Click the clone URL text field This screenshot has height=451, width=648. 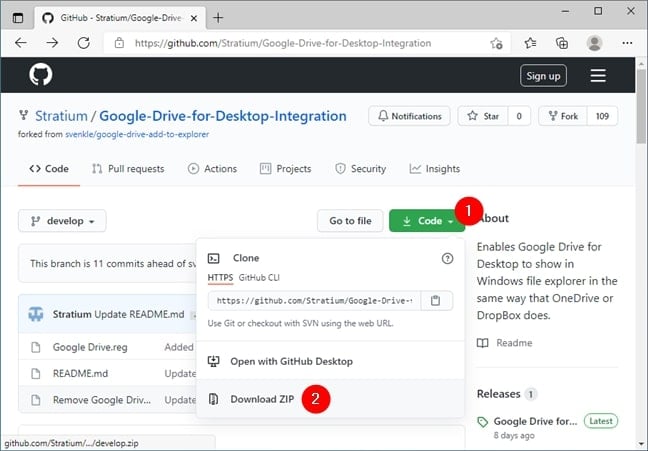pyautogui.click(x=314, y=301)
